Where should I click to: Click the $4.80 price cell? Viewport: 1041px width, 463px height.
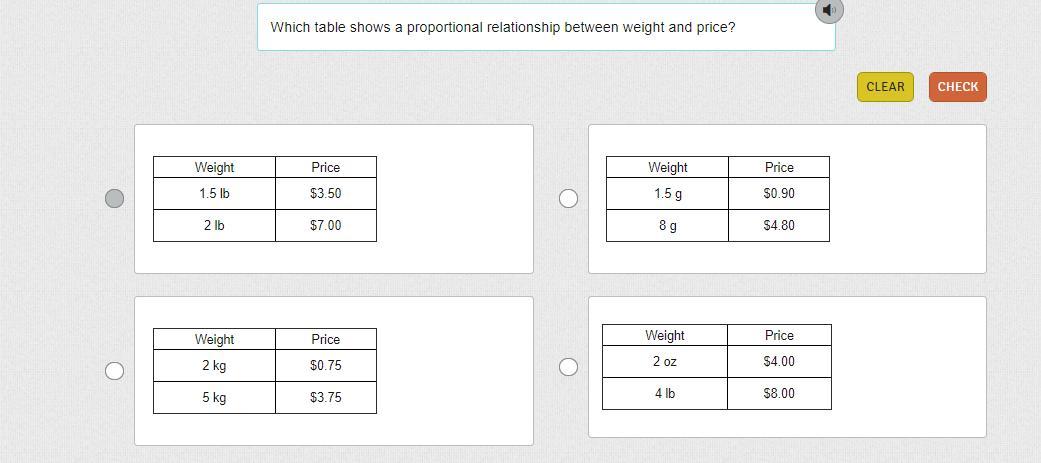[779, 225]
